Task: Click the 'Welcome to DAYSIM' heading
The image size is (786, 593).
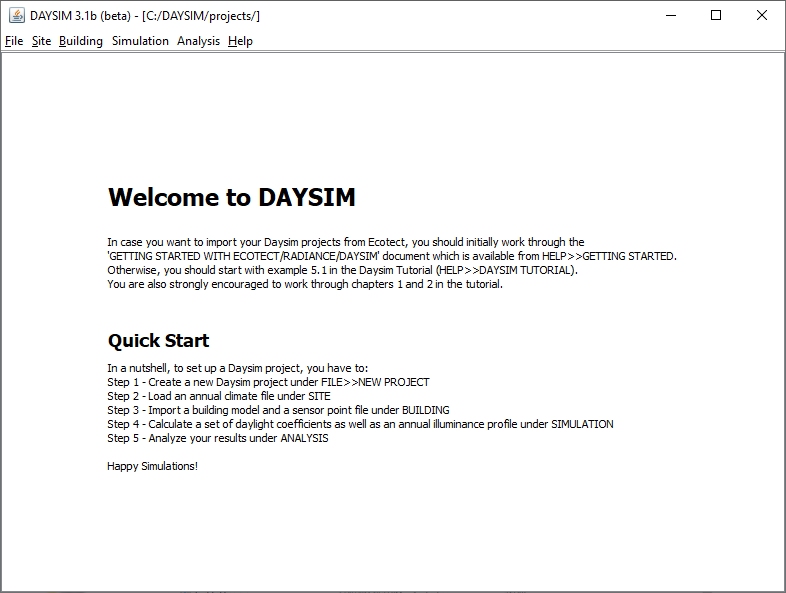Action: [232, 197]
